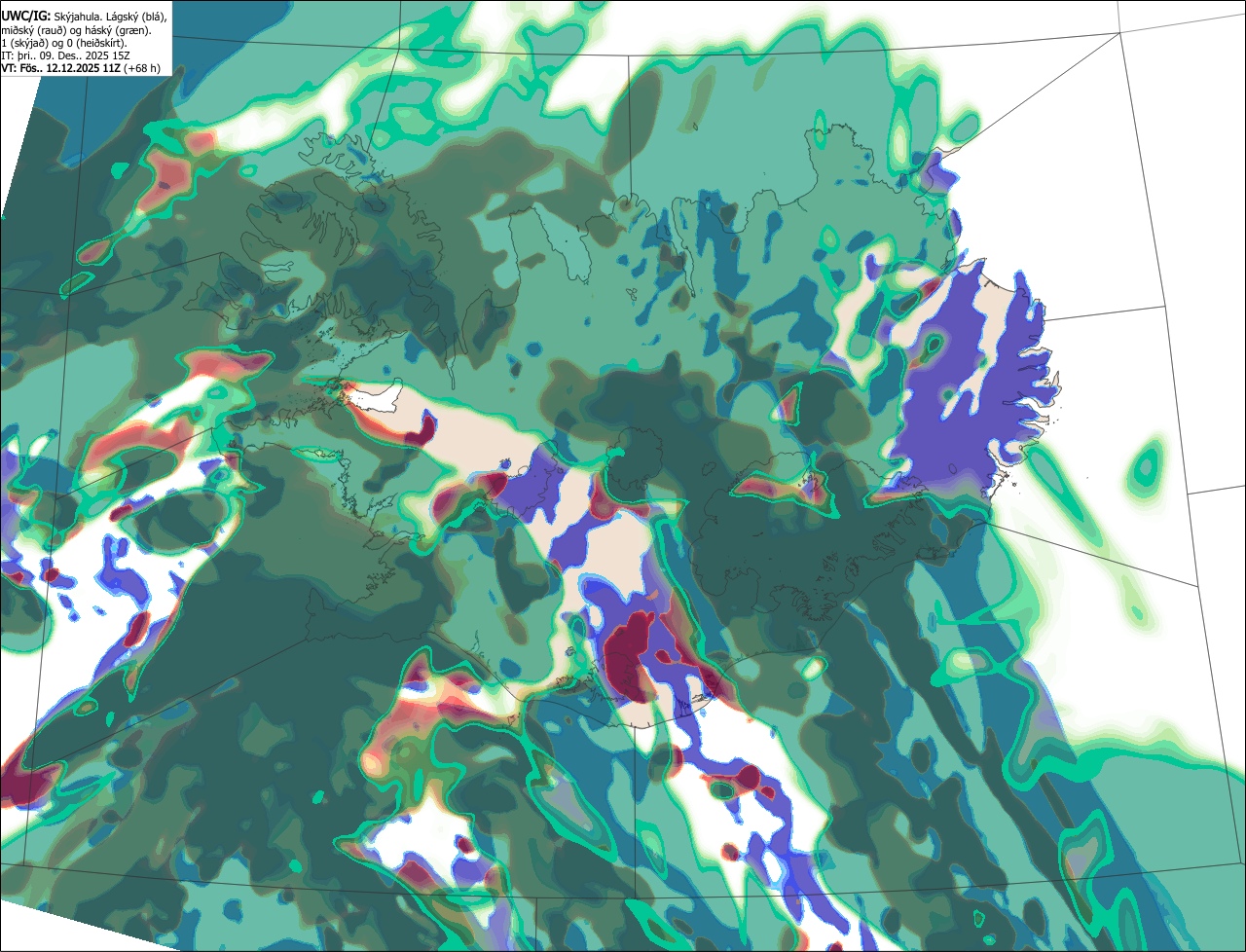This screenshot has height=952, width=1246.
Task: Click the 'miðský (rauð)' legend text
Action: coord(35,30)
